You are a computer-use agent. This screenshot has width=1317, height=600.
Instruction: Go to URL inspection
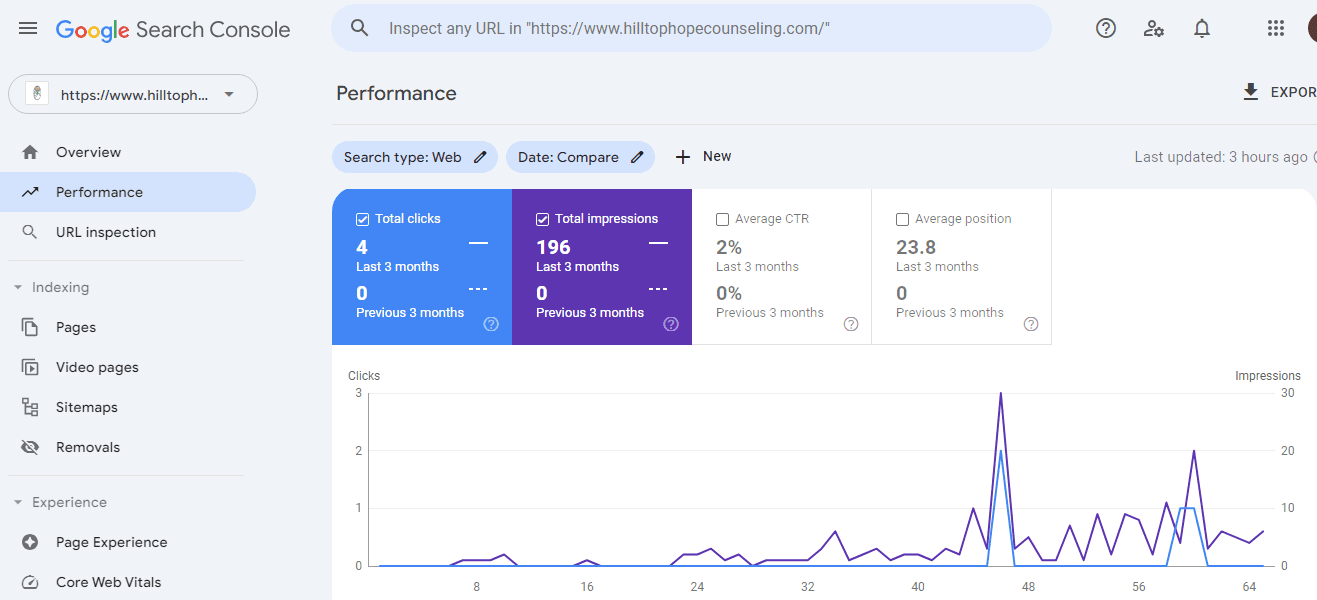point(128,232)
